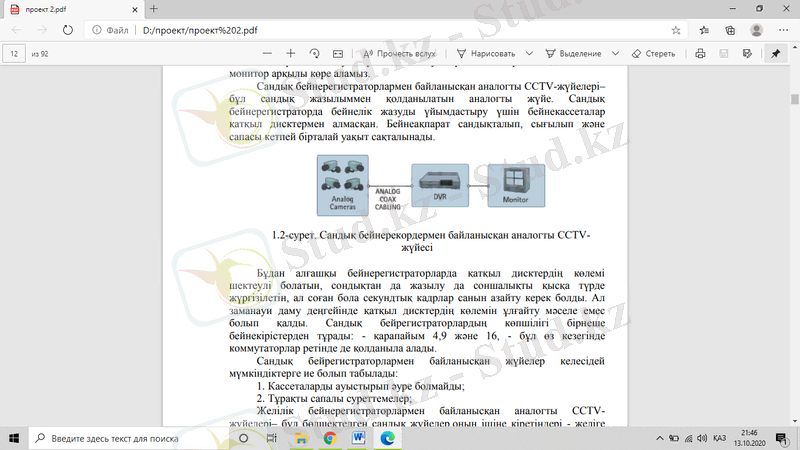800x450 pixels.
Task: Open the user profile icon
Action: (756, 30)
